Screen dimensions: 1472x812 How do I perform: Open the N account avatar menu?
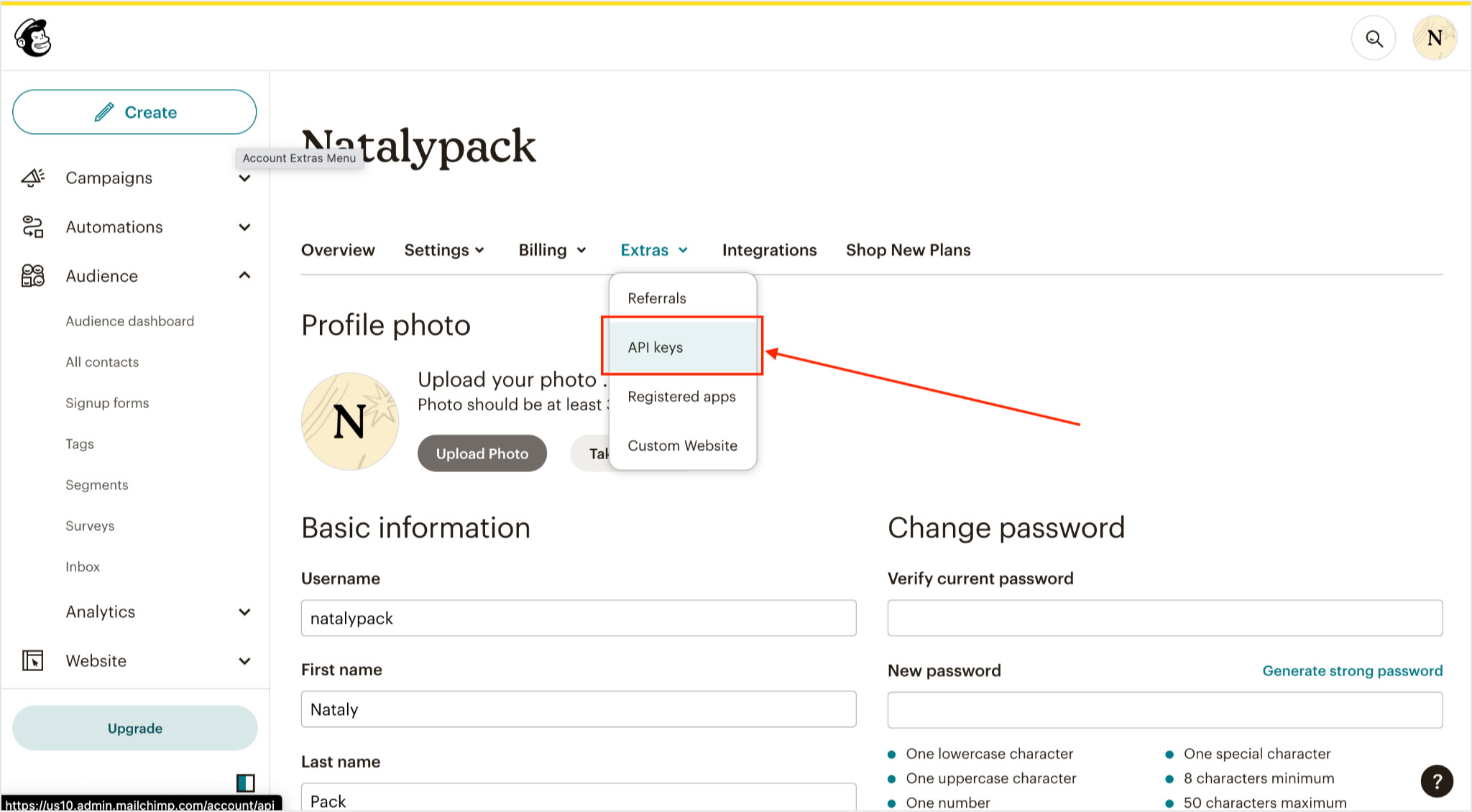1435,38
